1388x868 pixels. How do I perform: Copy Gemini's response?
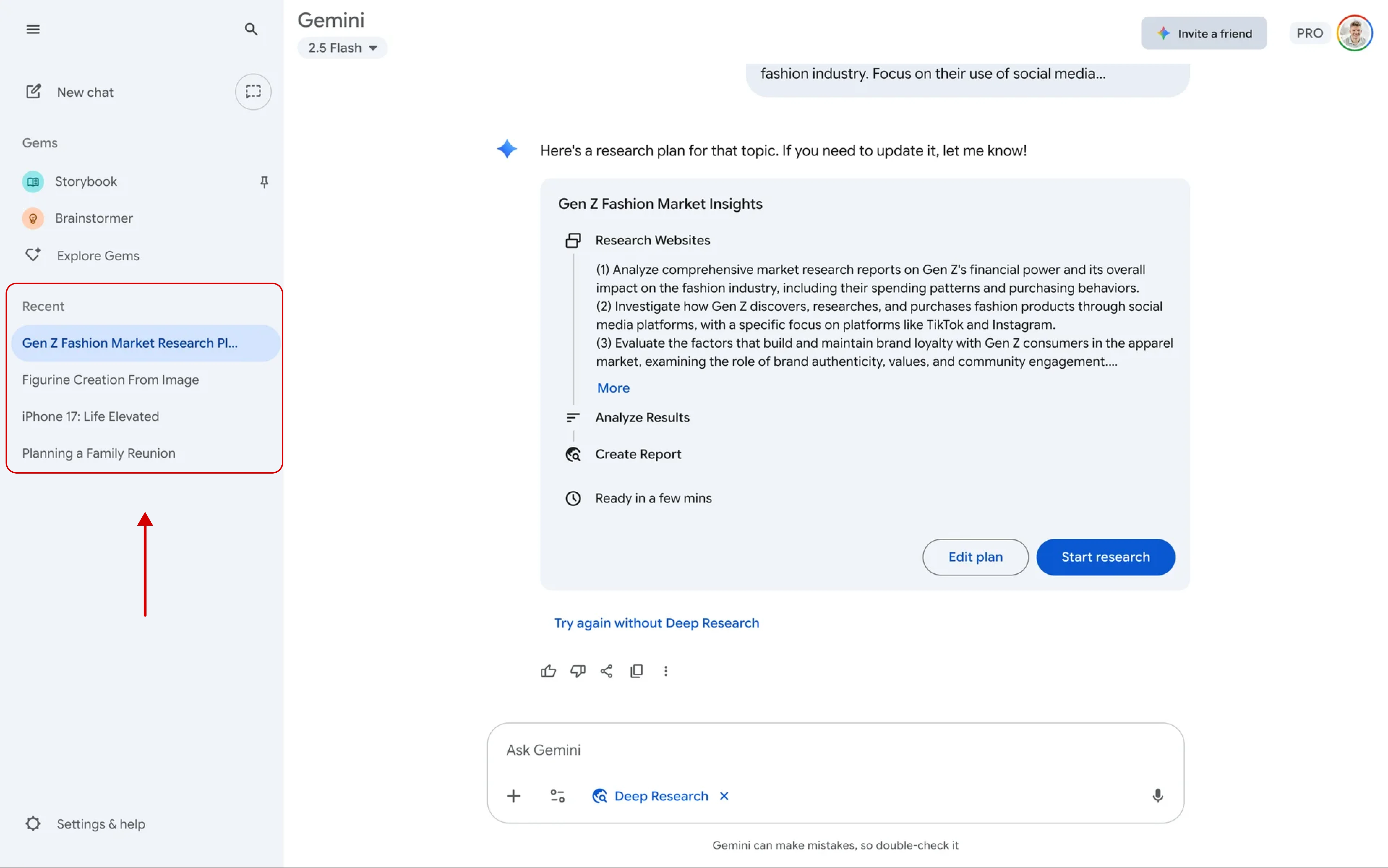(636, 671)
